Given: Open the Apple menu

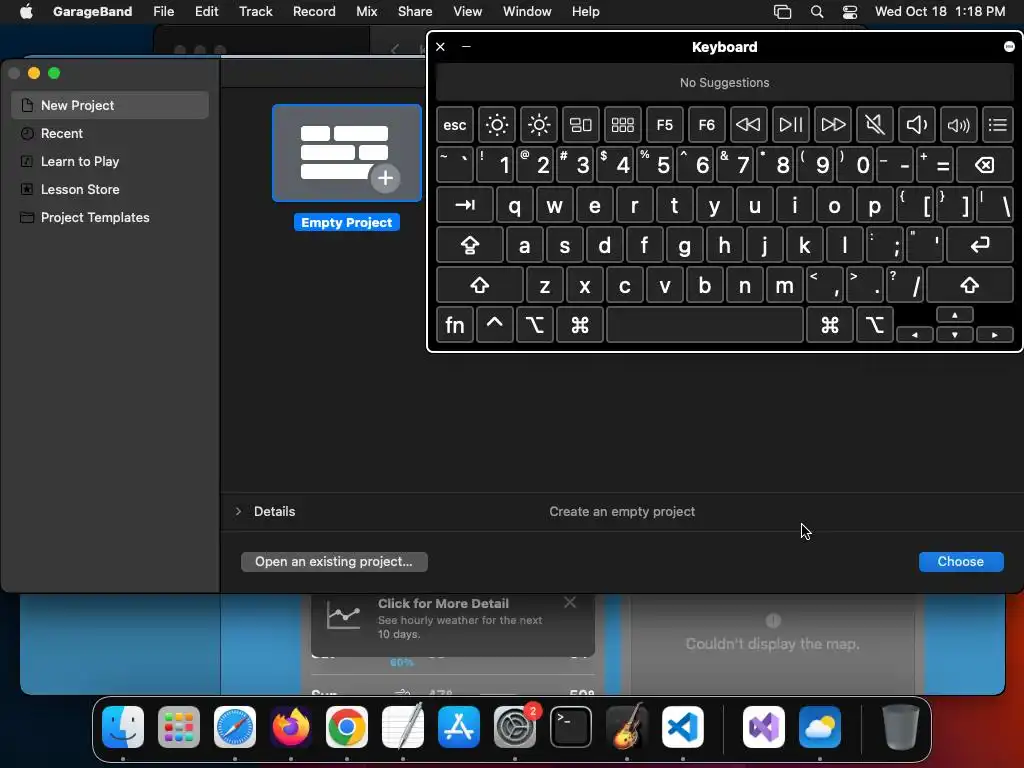Looking at the screenshot, I should point(26,11).
